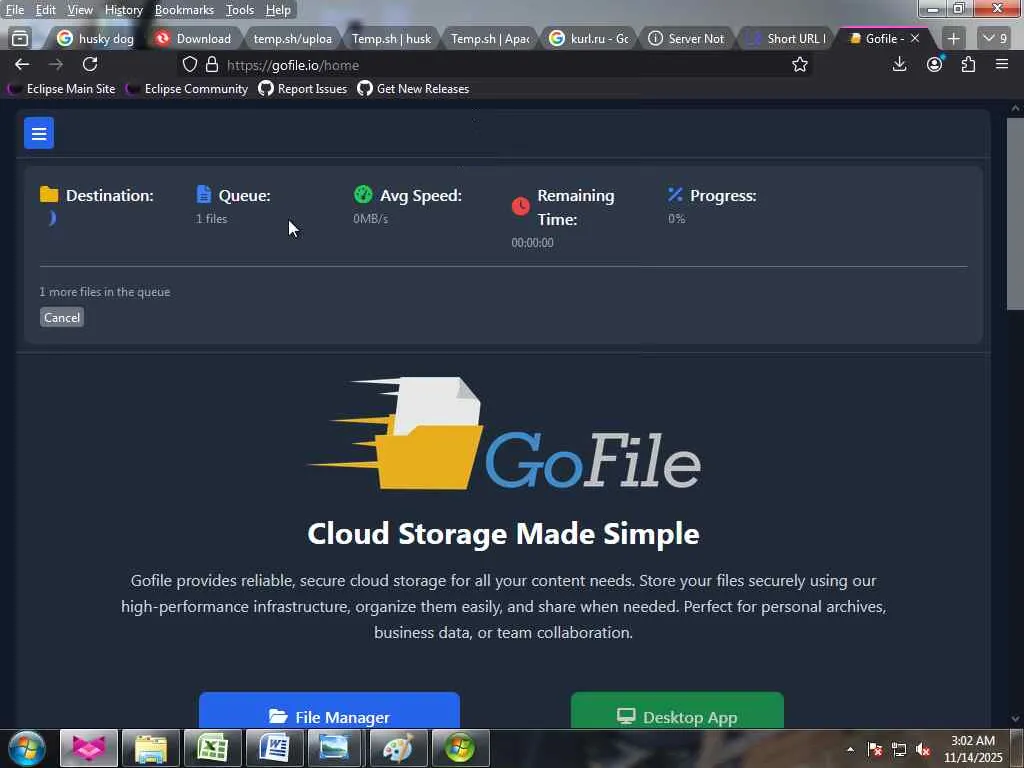Open the extensions puzzle icon
The height and width of the screenshot is (768, 1024).
[x=968, y=64]
